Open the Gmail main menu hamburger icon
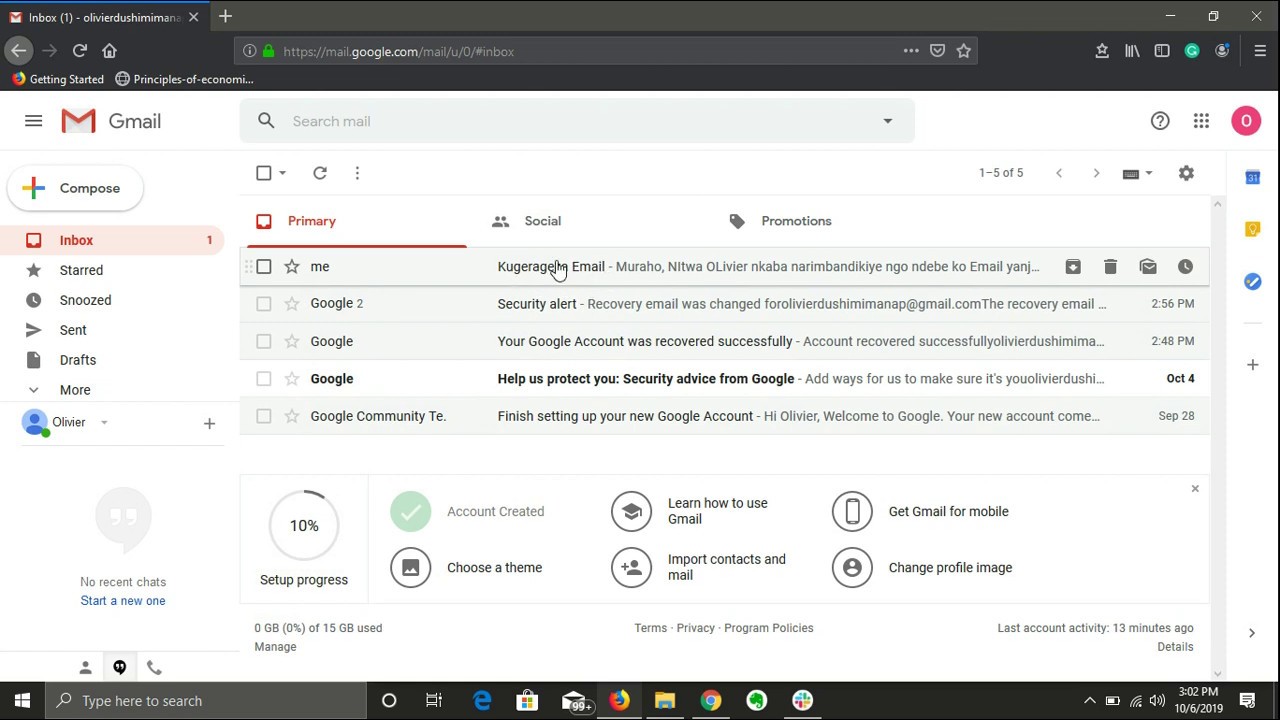This screenshot has width=1280, height=720. click(33, 121)
